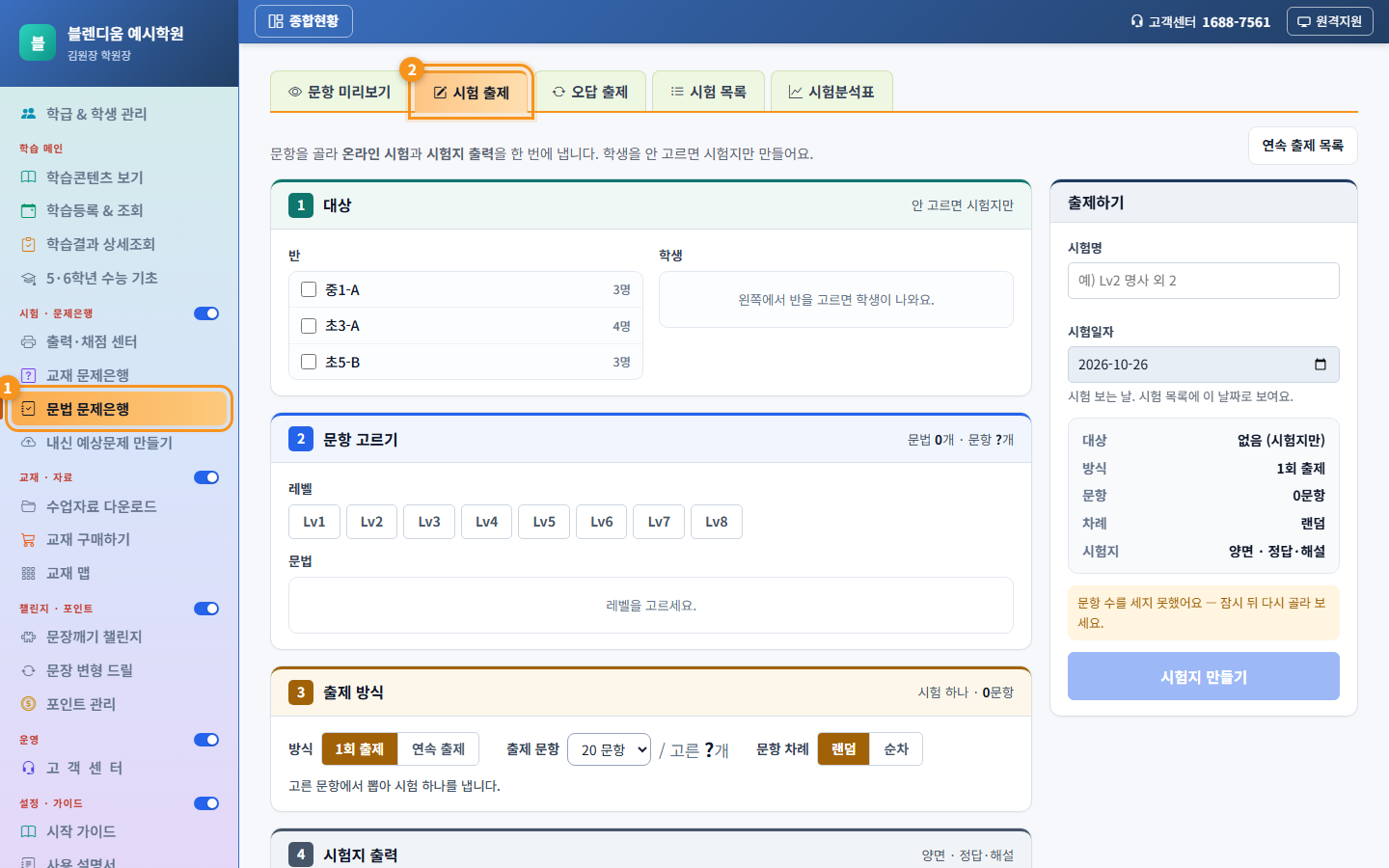
Task: Switch to the 오답 출제 tab
Action: (x=590, y=92)
